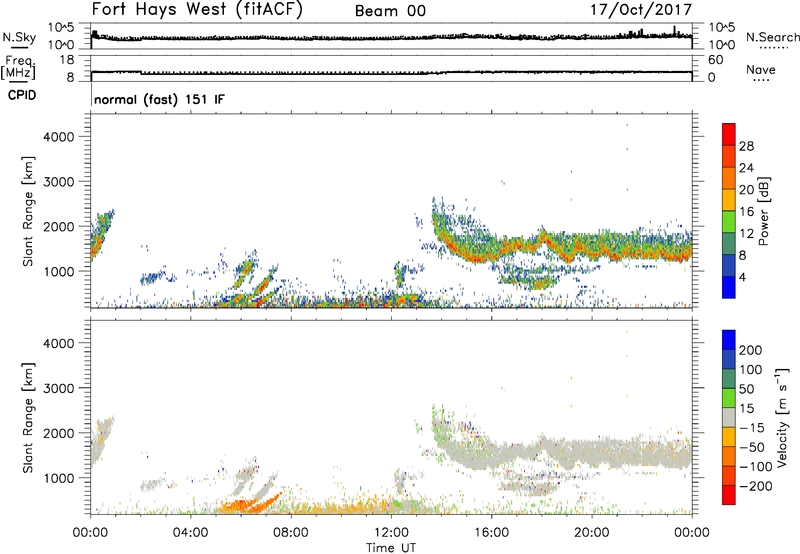Click the '20:00' time tick label
The width and height of the screenshot is (800, 554).
click(592, 533)
